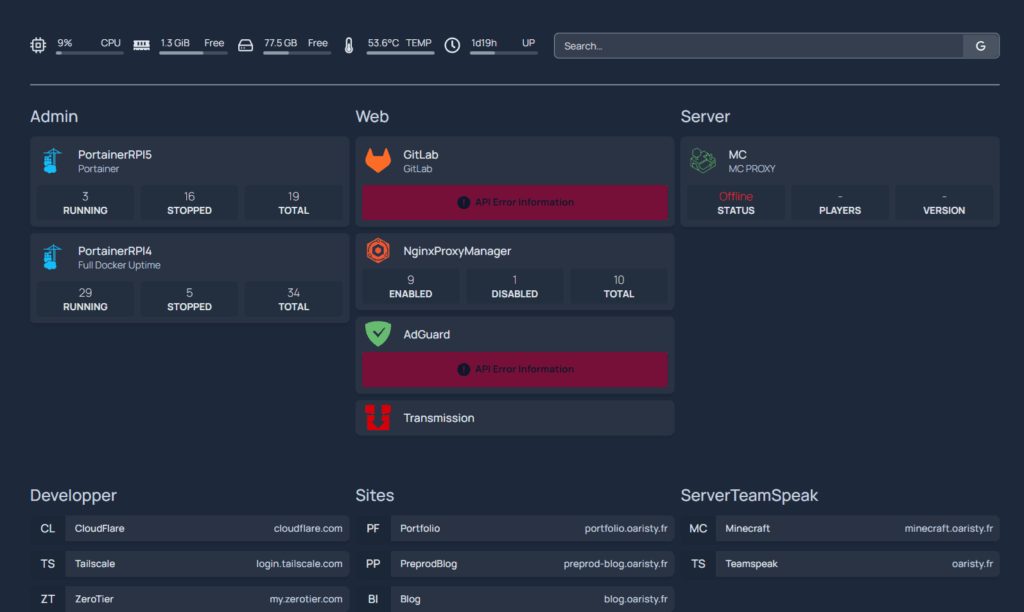Open the GitLab service link
The height and width of the screenshot is (612, 1024).
point(421,155)
